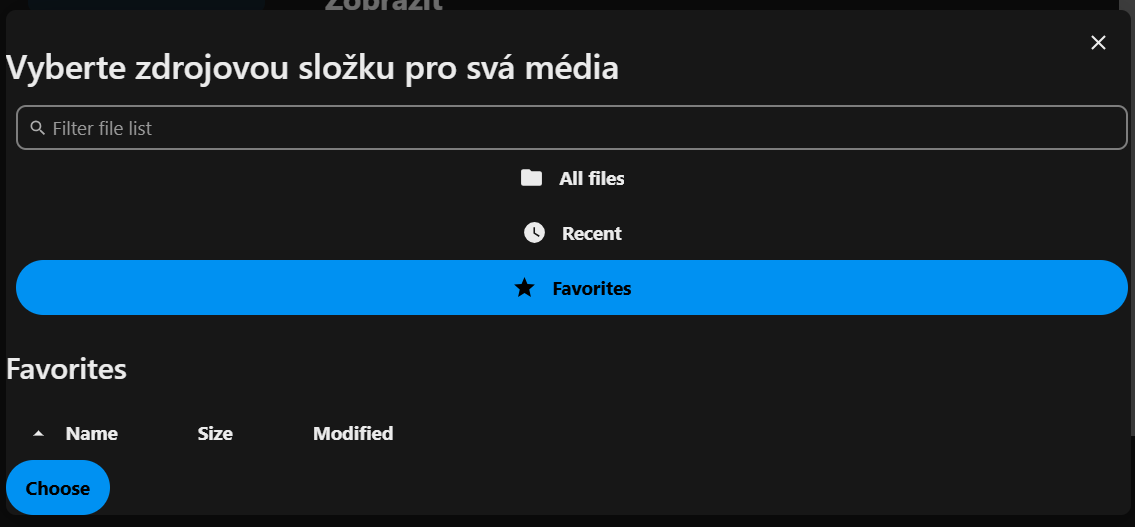Viewport: 1135px width, 527px height.
Task: Select the highlighted Favorites view
Action: pyautogui.click(x=572, y=288)
